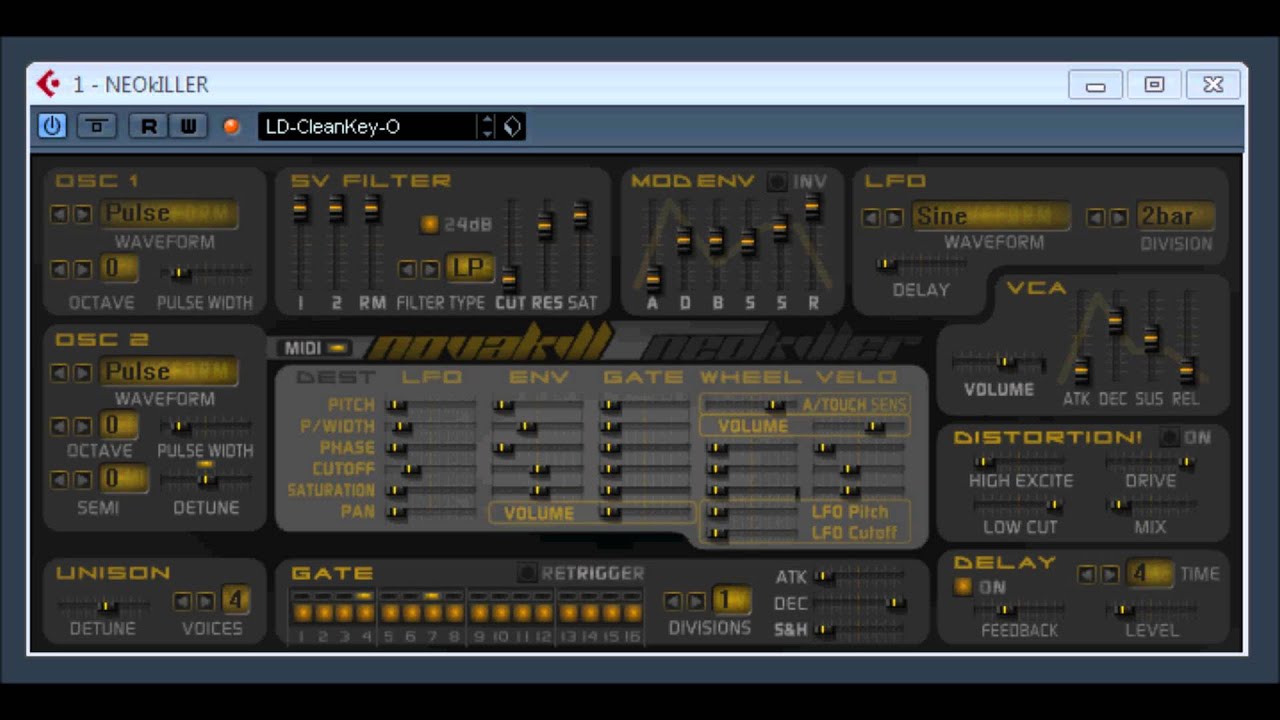This screenshot has height=720, width=1280.
Task: Click the preset up/down stepper arrows
Action: pyautogui.click(x=487, y=126)
